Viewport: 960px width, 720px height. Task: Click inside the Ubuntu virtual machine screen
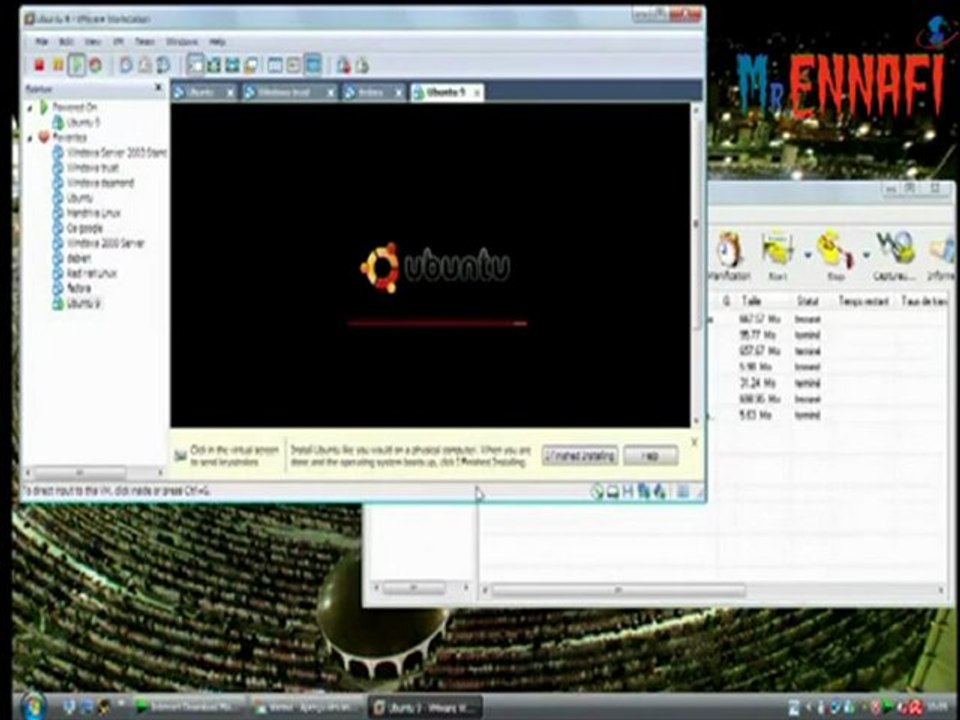point(430,265)
